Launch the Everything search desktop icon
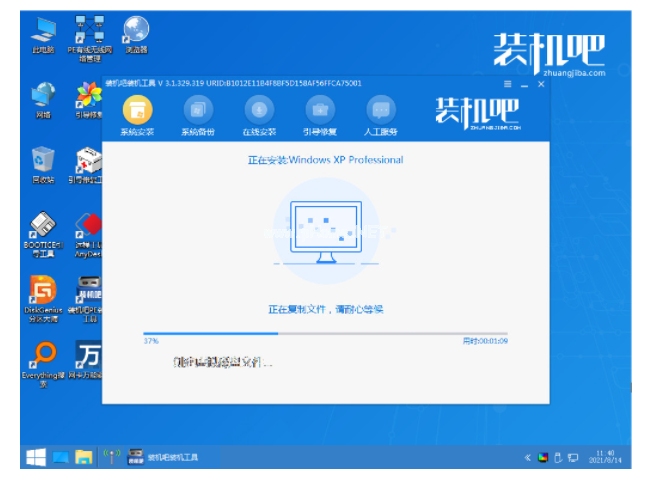The width and height of the screenshot is (660, 481). (x=43, y=365)
